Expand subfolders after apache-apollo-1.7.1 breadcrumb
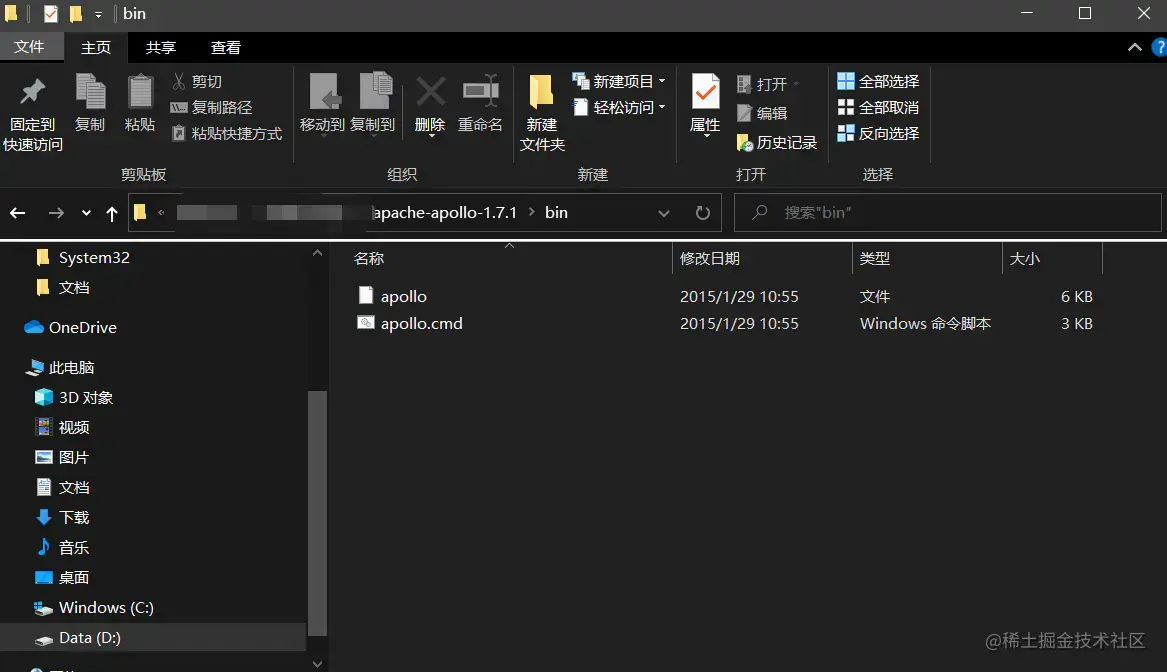 (x=531, y=212)
